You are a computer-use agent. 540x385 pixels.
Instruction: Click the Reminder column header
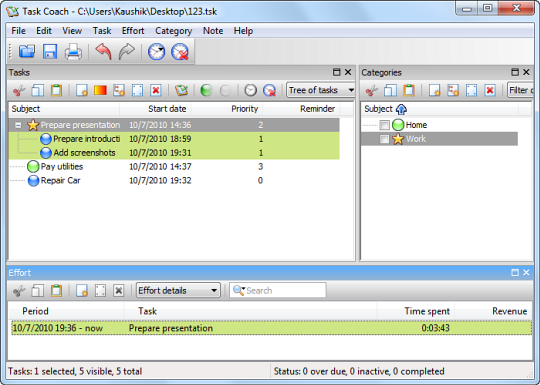tap(301, 109)
